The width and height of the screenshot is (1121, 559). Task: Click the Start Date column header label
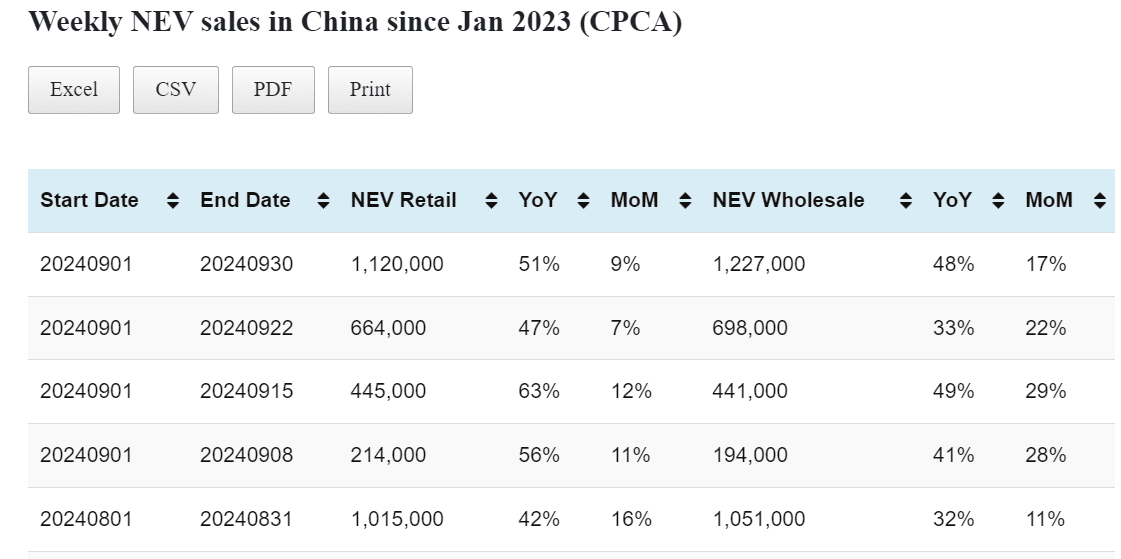(89, 200)
